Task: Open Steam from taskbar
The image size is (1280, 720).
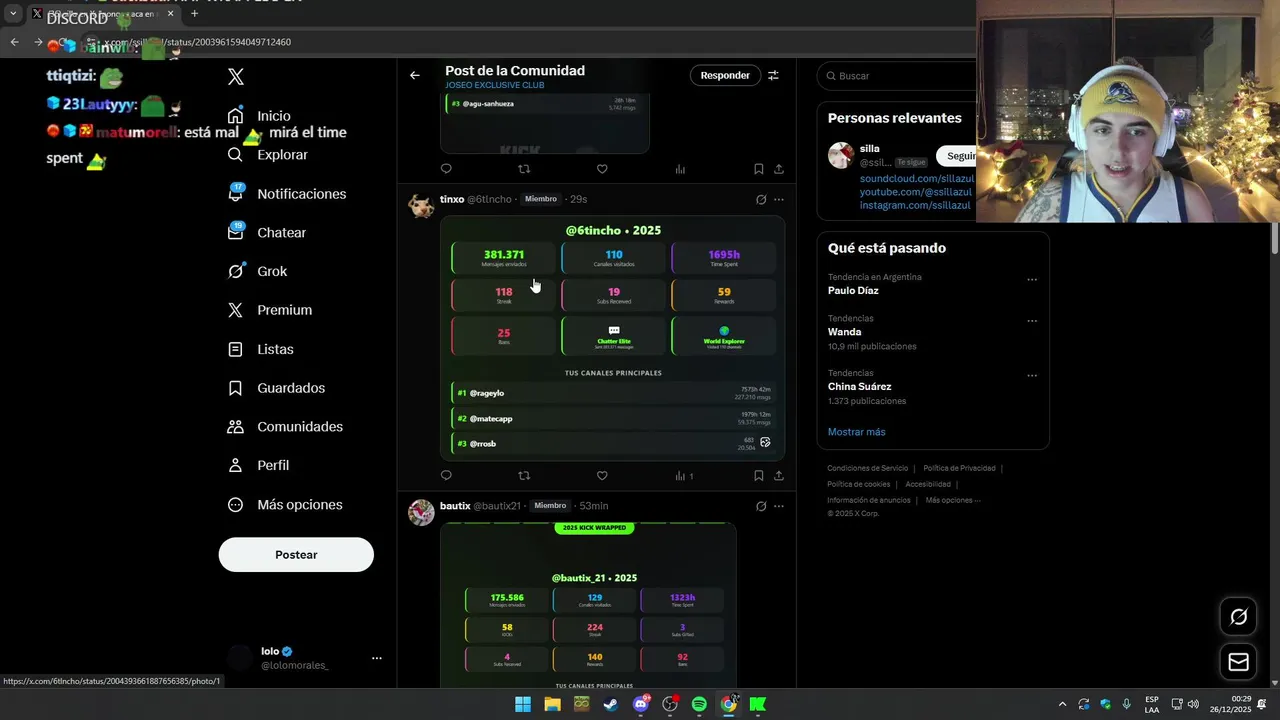Action: [x=611, y=704]
